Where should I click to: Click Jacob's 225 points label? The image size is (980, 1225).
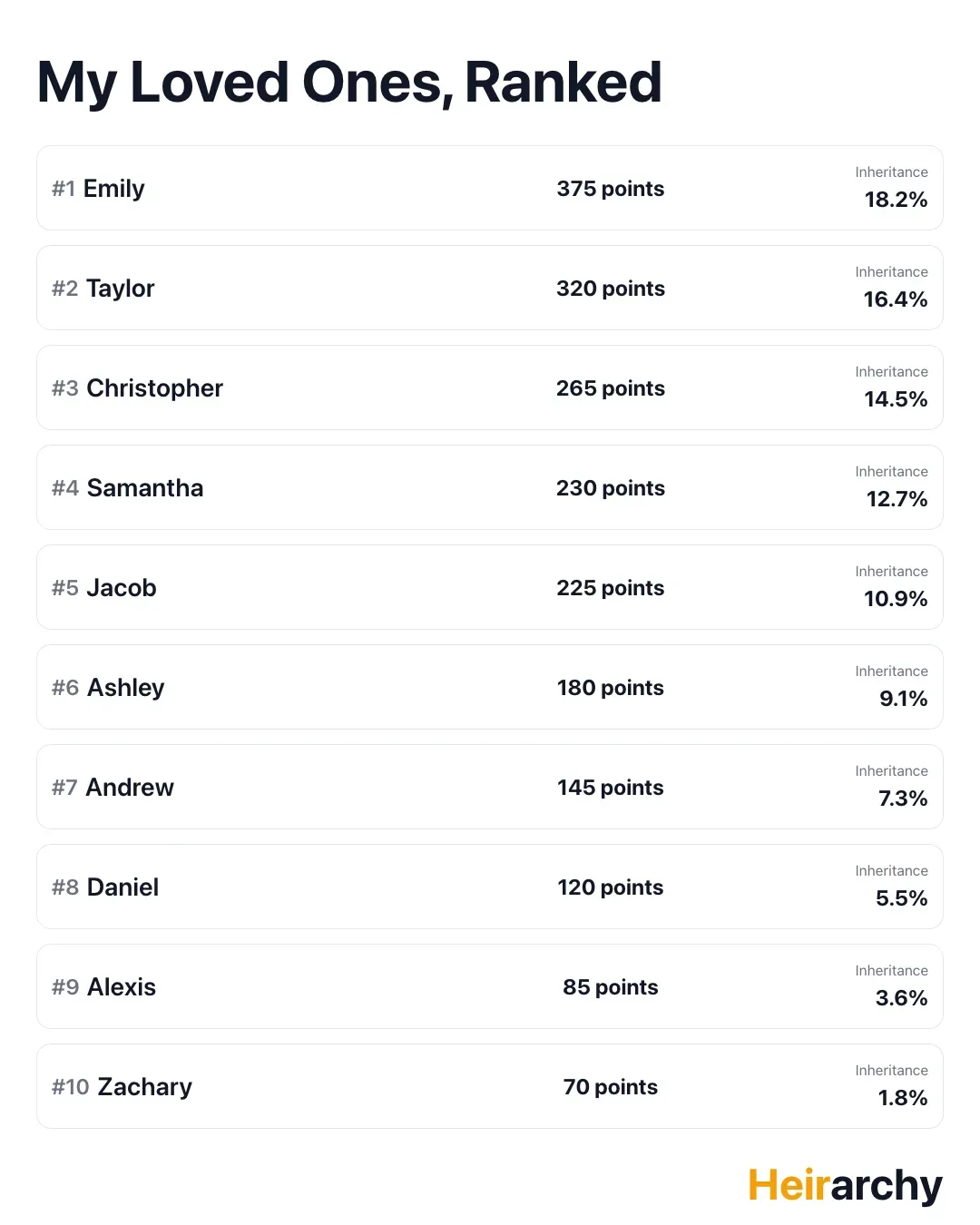coord(610,588)
